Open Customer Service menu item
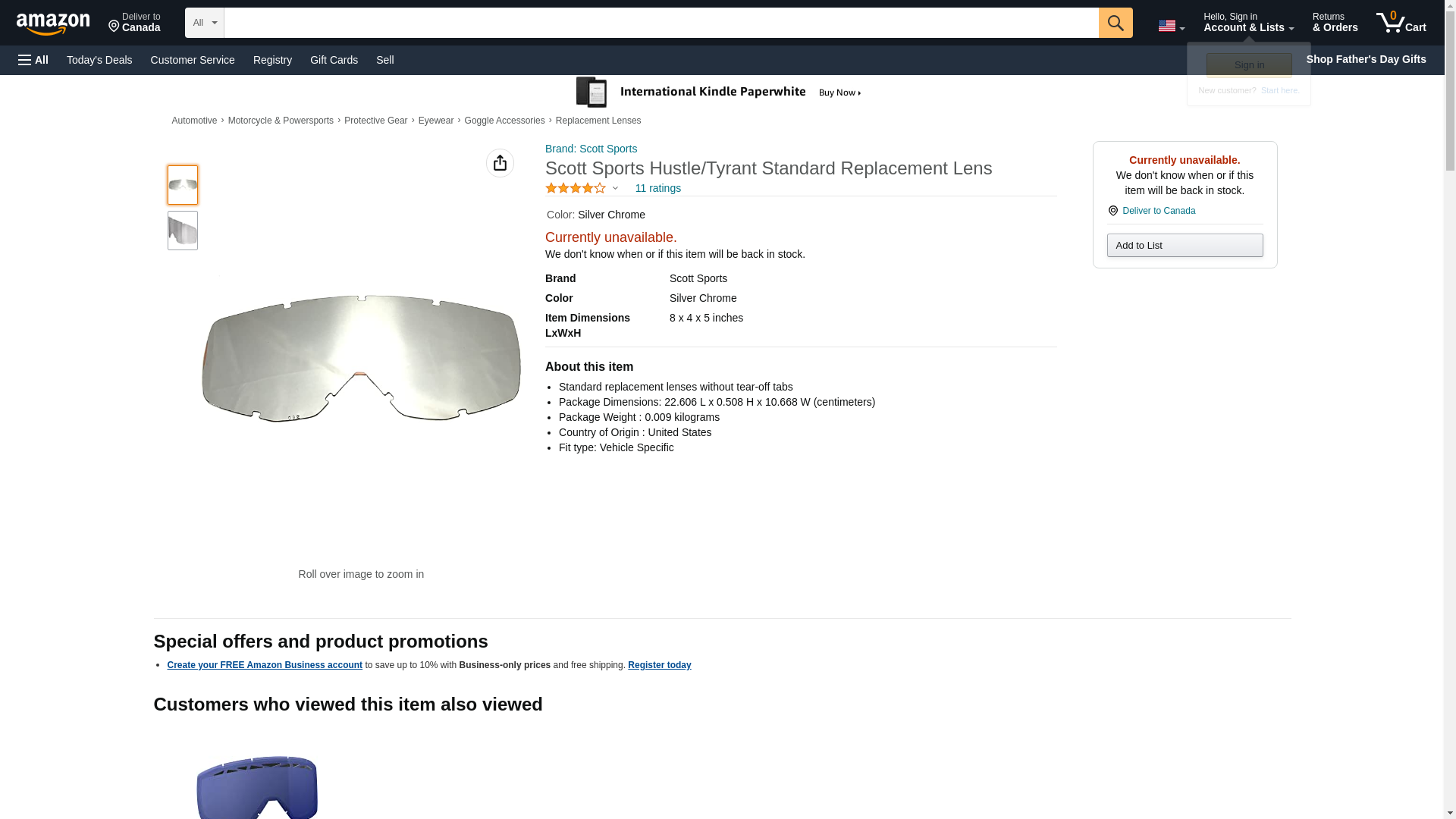 click(193, 60)
